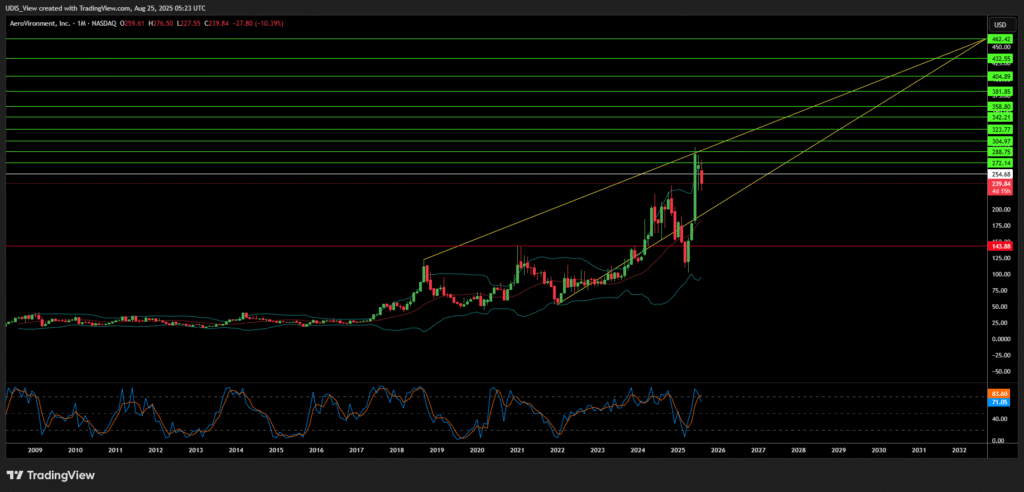Select the 404.89 horizontal line label
1024x492 pixels.
point(998,76)
